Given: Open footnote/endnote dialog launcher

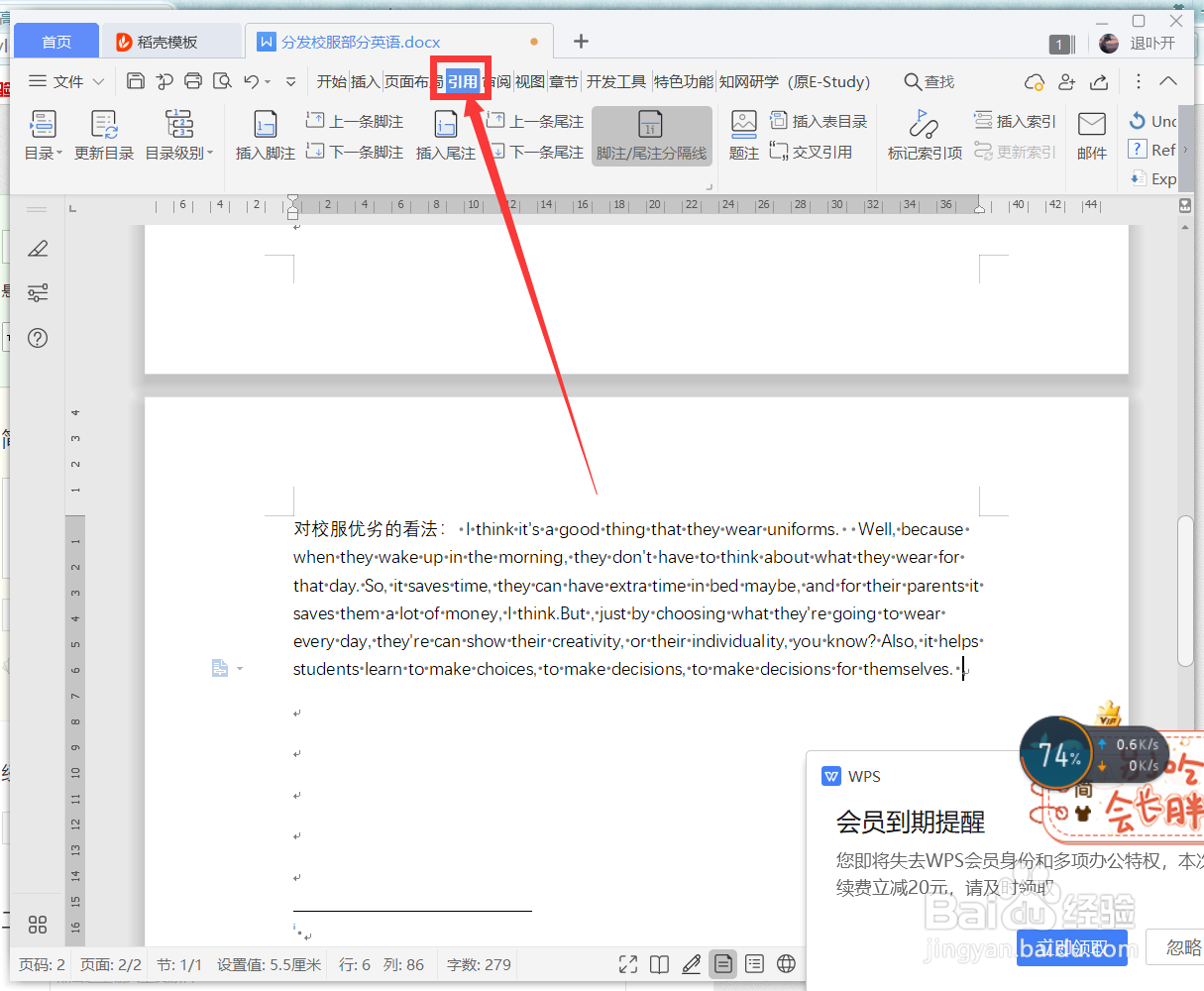Looking at the screenshot, I should pyautogui.click(x=709, y=186).
